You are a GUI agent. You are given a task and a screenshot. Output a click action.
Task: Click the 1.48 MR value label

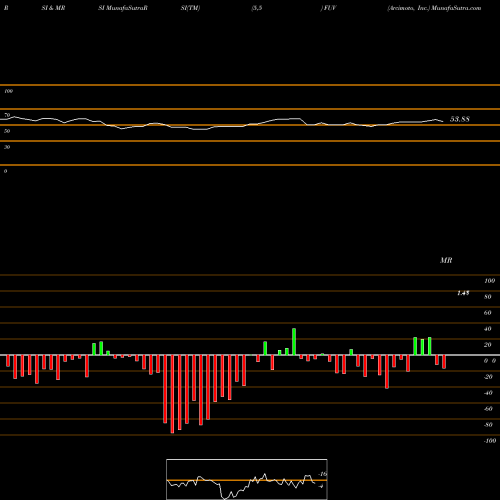tap(463, 293)
